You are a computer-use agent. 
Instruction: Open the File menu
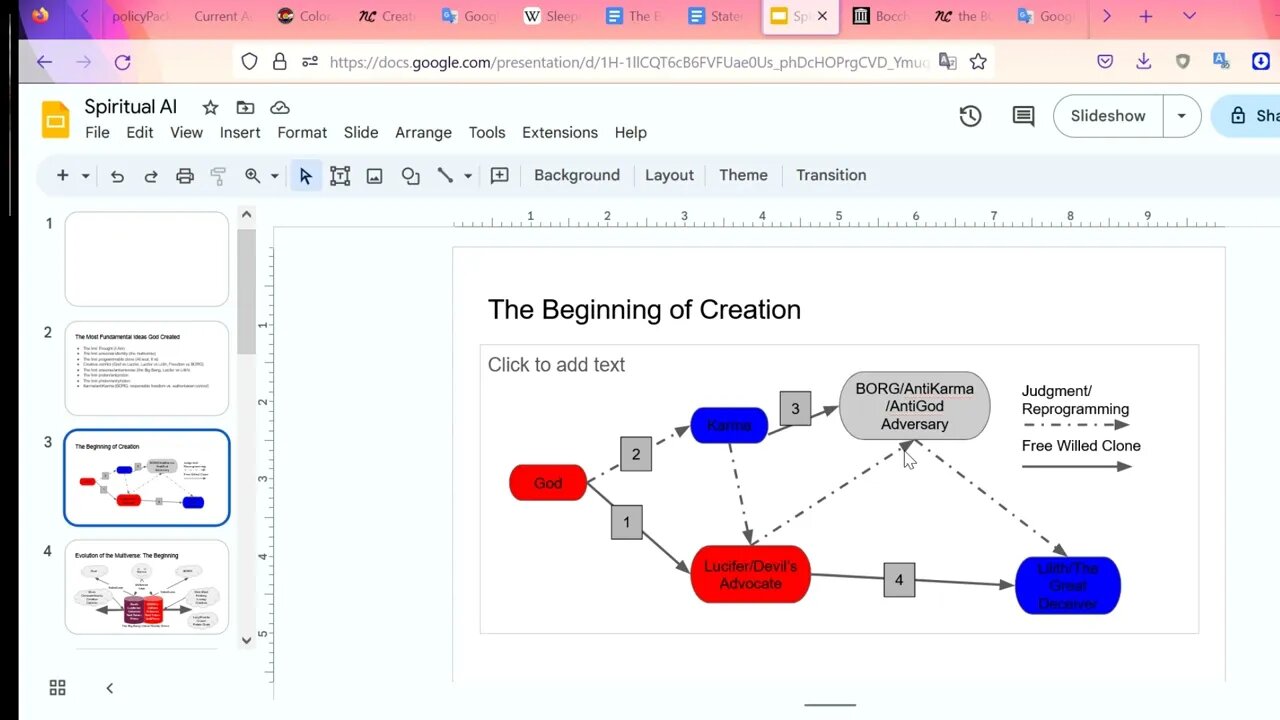point(97,132)
